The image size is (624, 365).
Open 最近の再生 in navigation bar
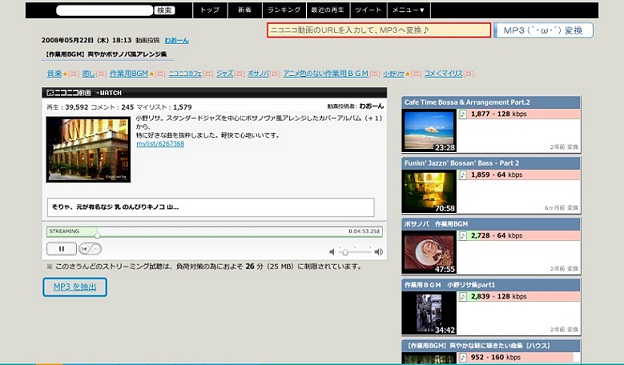point(328,10)
